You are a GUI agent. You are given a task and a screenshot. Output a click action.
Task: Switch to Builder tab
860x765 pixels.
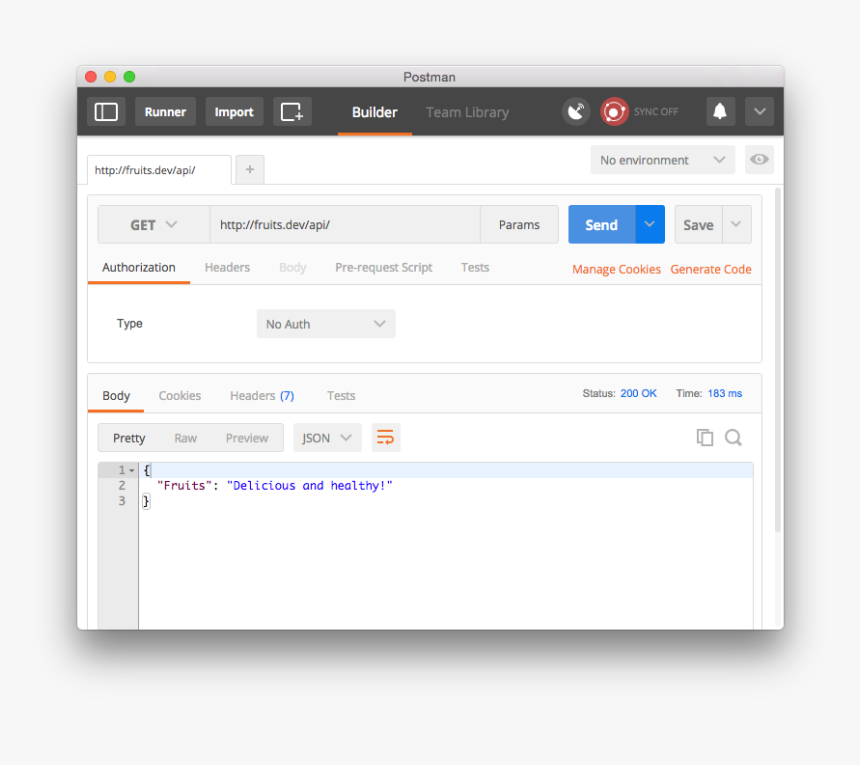(x=375, y=112)
